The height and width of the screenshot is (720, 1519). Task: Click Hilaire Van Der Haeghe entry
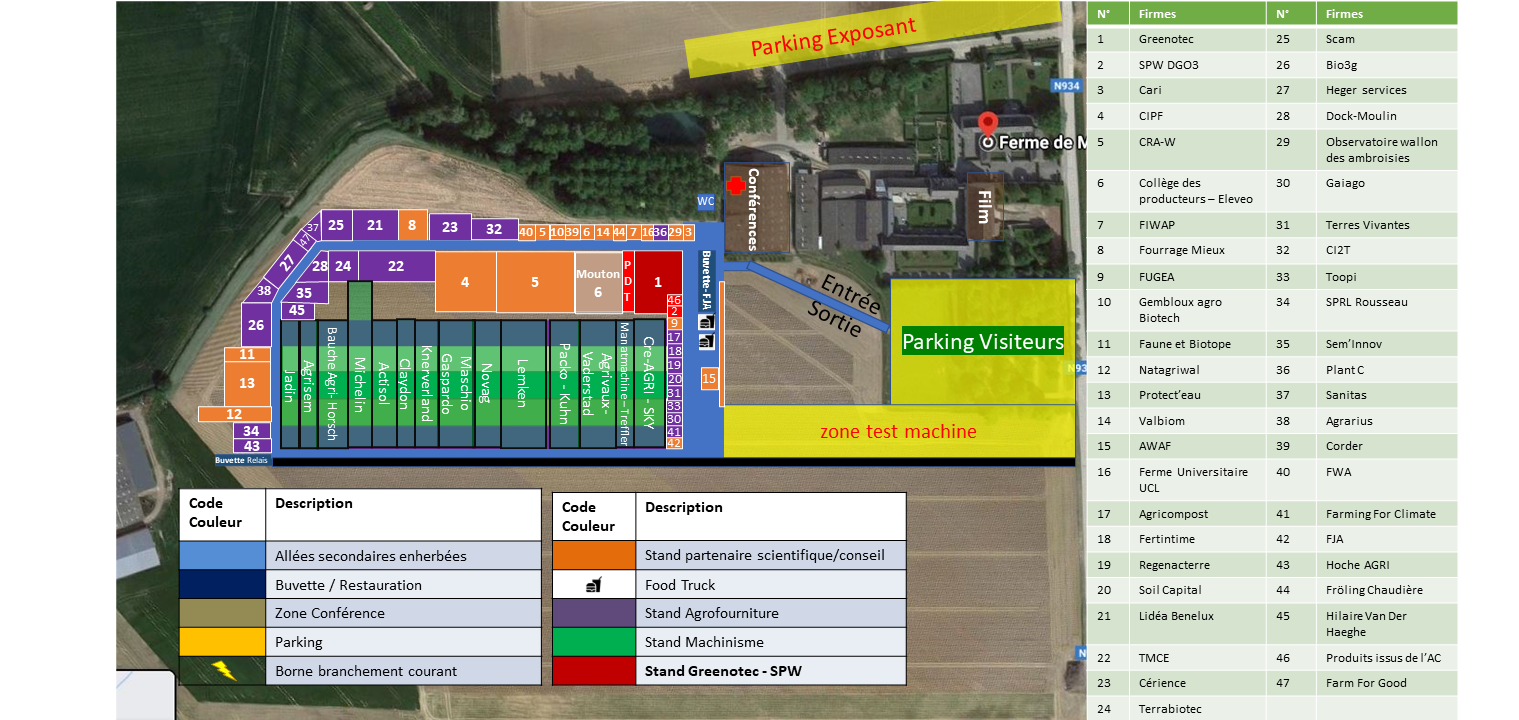pyautogui.click(x=1366, y=624)
